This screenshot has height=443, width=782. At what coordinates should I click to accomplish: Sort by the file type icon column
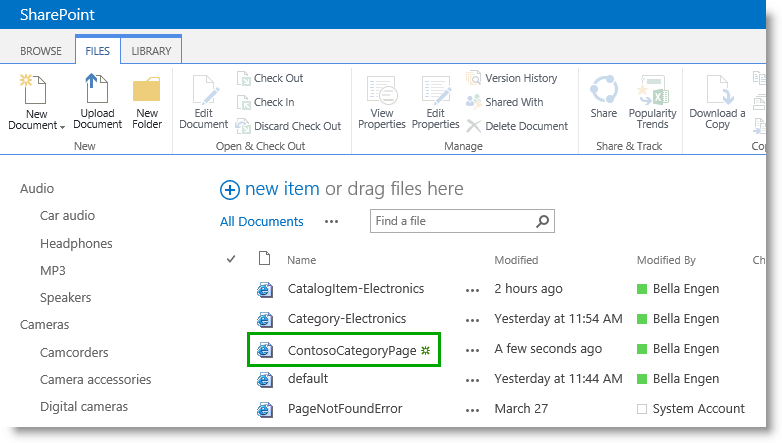click(x=264, y=258)
